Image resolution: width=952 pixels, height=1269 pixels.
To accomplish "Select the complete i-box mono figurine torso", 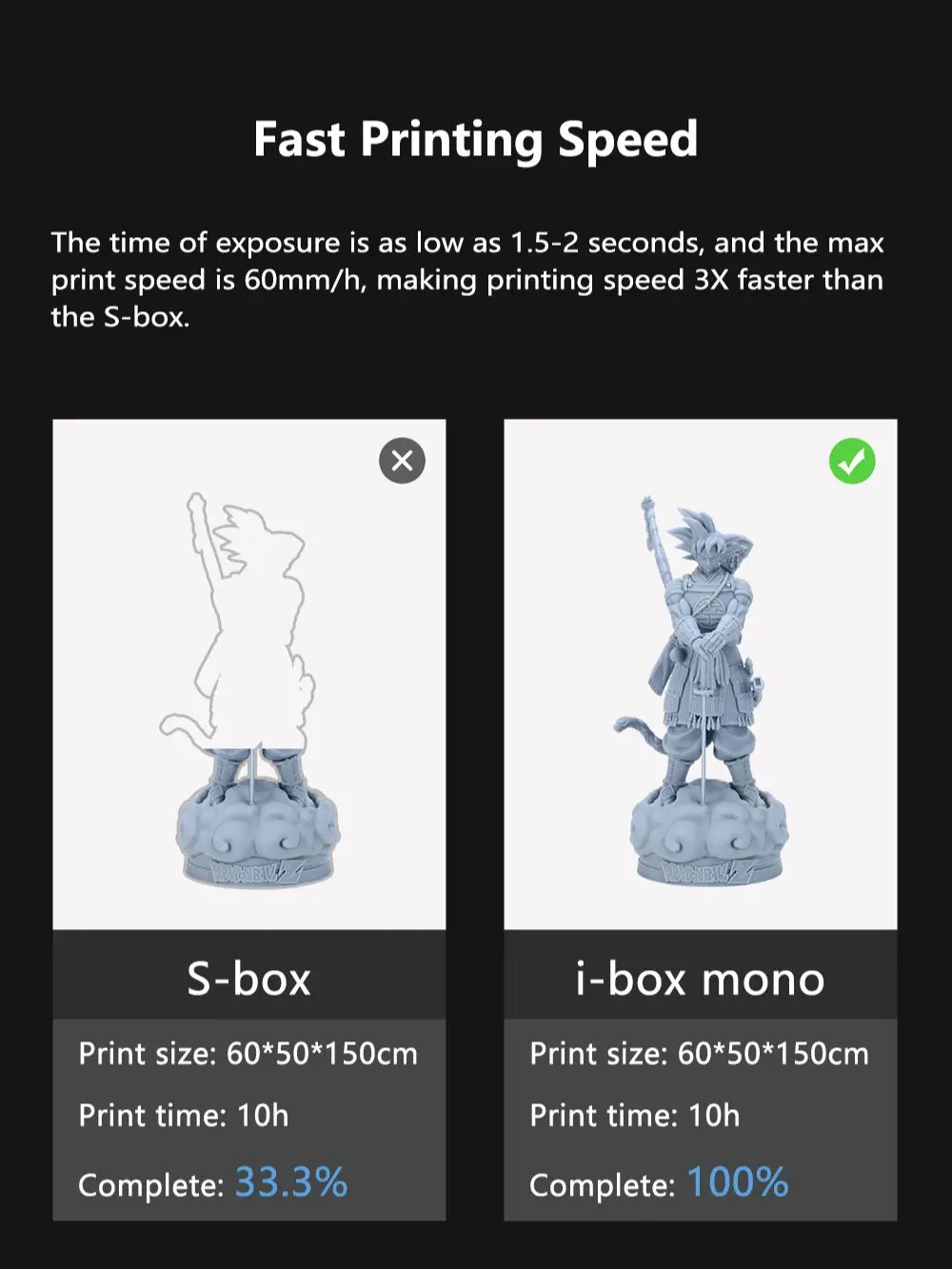I will (706, 619).
